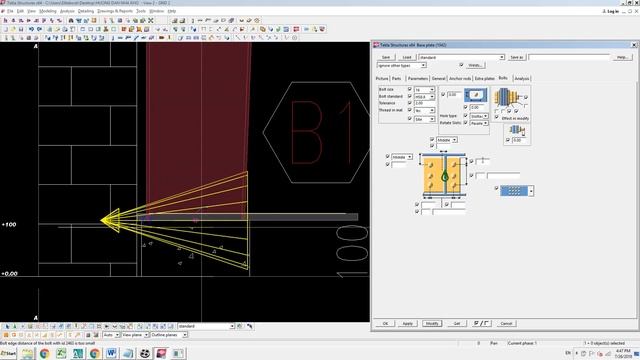The image size is (640, 360).
Task: Toggle the Hole type checkbox
Action: pos(466,116)
